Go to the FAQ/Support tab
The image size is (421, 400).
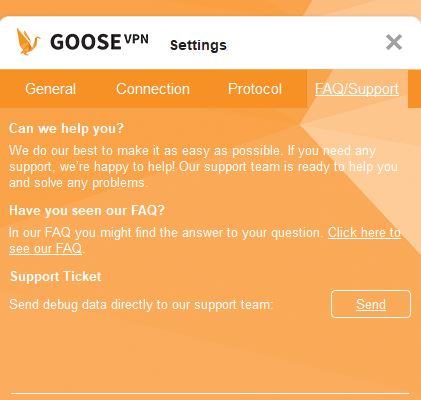357,89
